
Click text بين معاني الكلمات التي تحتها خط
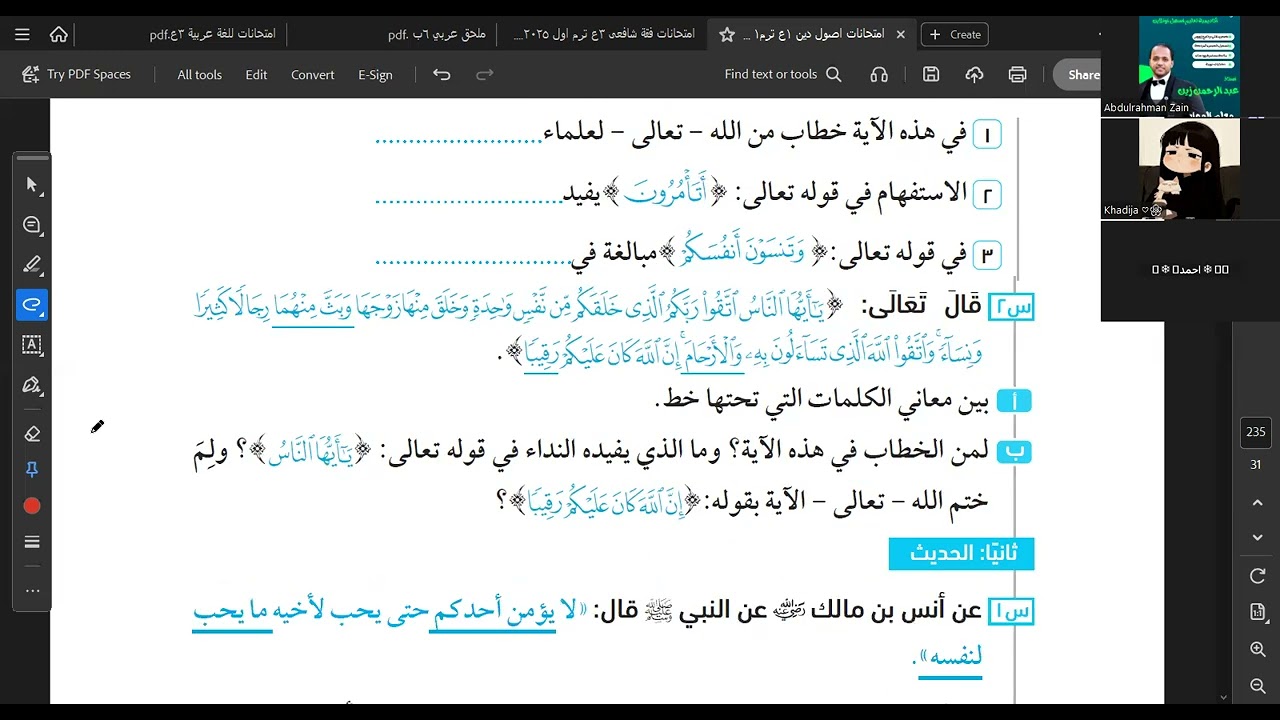[821, 401]
